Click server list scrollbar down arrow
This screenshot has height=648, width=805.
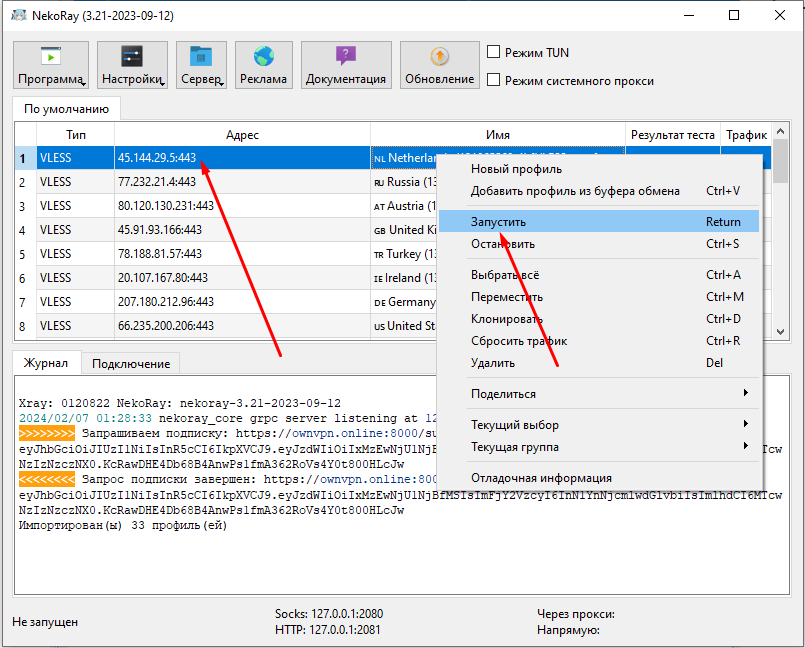point(780,332)
